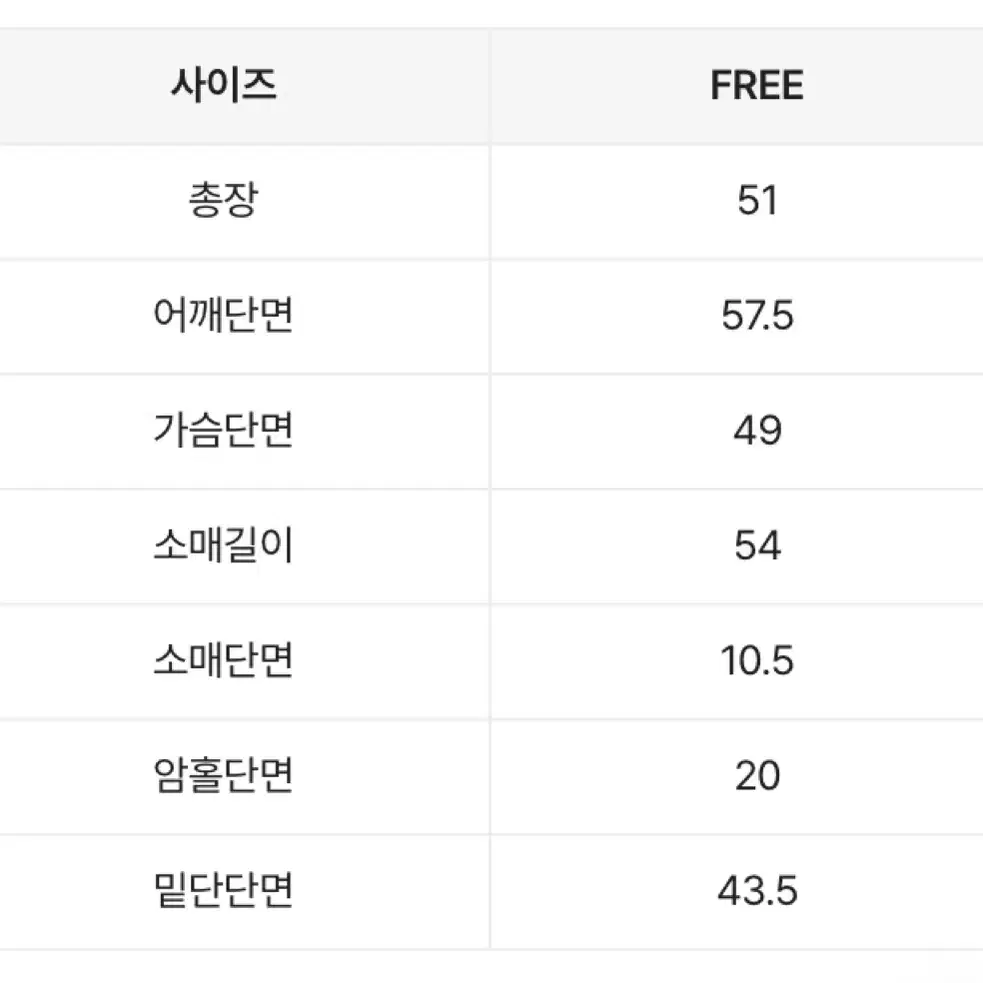Click the 밑단단면 row label
The image size is (983, 983).
click(224, 890)
